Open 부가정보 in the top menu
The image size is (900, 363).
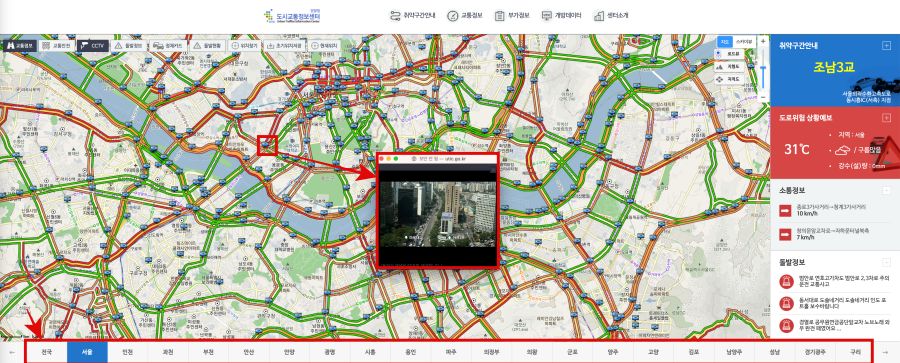[x=511, y=16]
